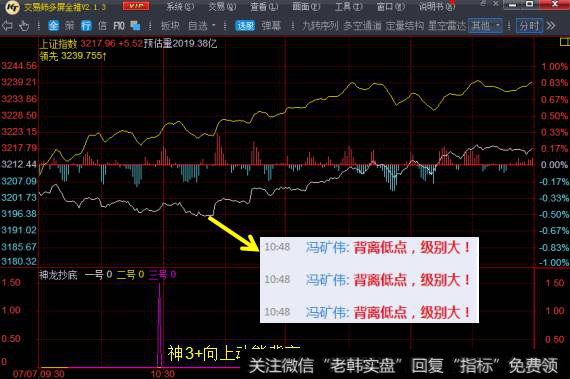Select the blue 全 toolbar icon
The height and width of the screenshot is (379, 570).
(53, 25)
